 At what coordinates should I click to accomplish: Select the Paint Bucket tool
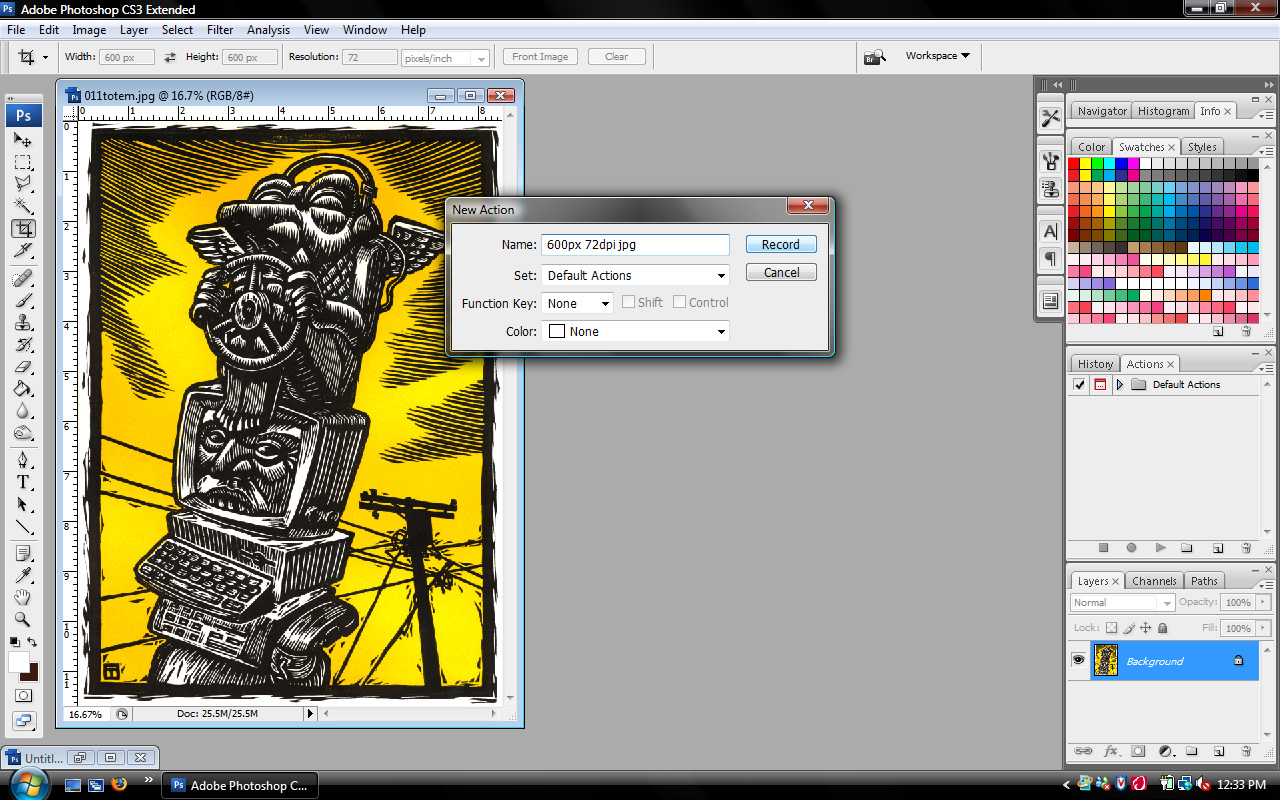(x=23, y=388)
